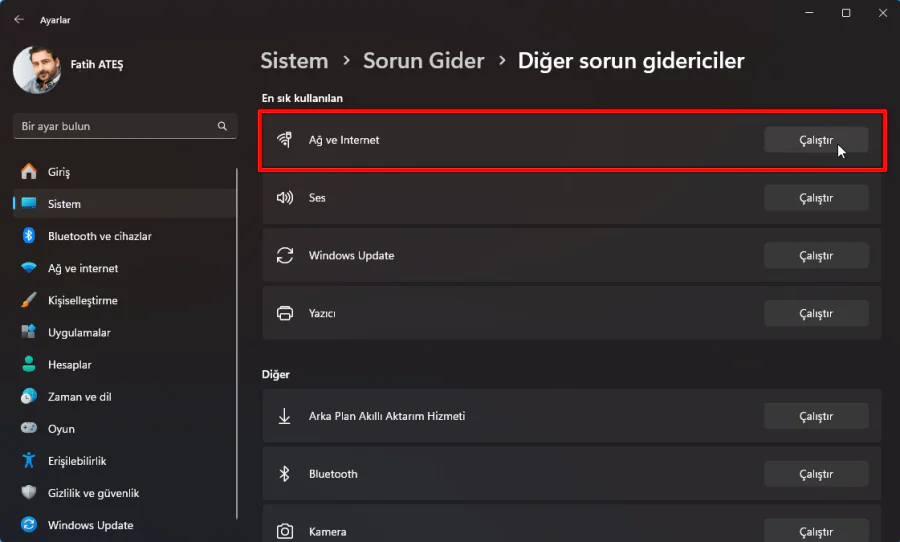Image resolution: width=900 pixels, height=542 pixels.
Task: Click the gamepad icon beside Oyun
Action: coord(29,428)
